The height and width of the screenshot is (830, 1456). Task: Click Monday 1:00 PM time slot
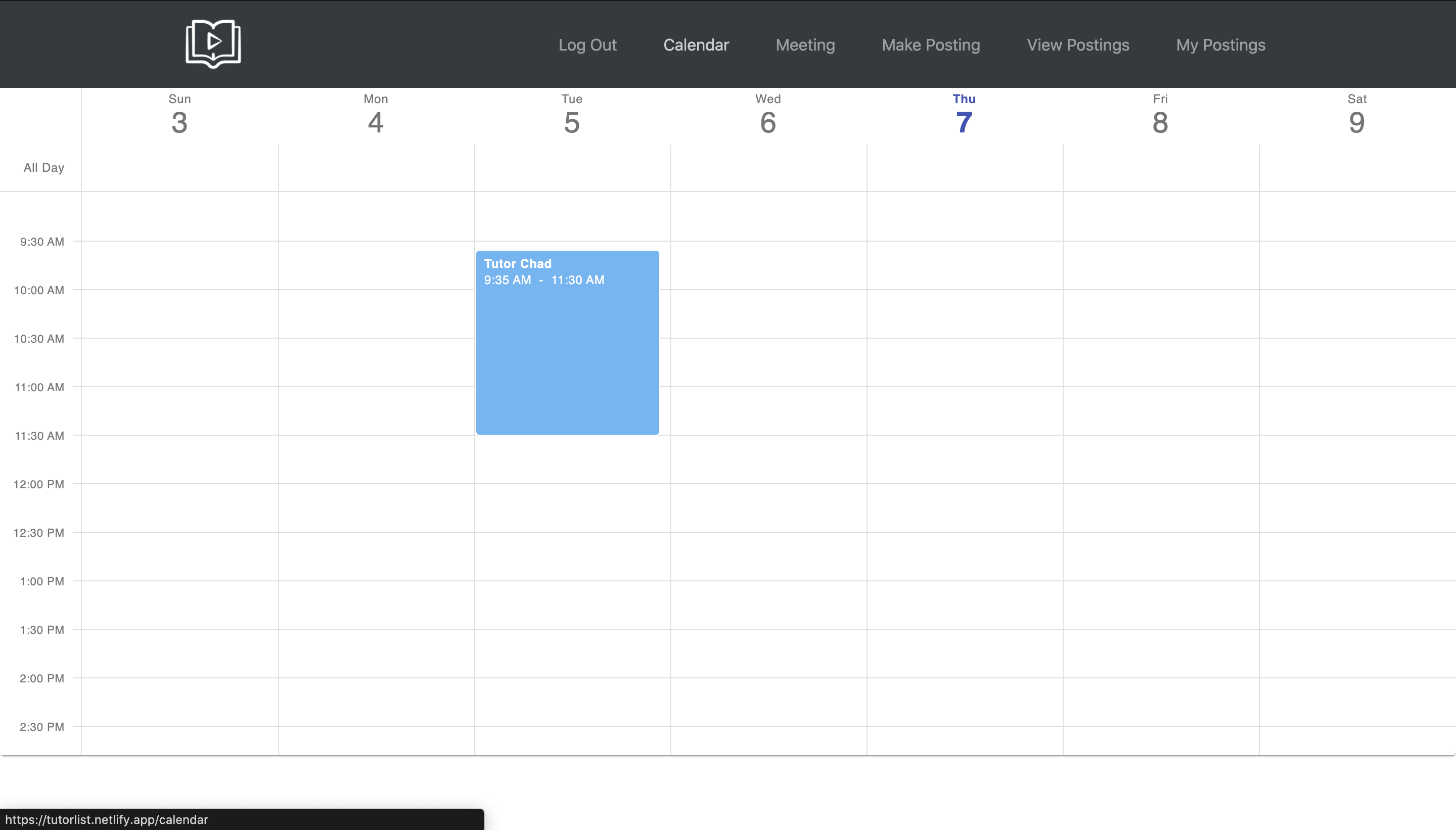tap(376, 605)
